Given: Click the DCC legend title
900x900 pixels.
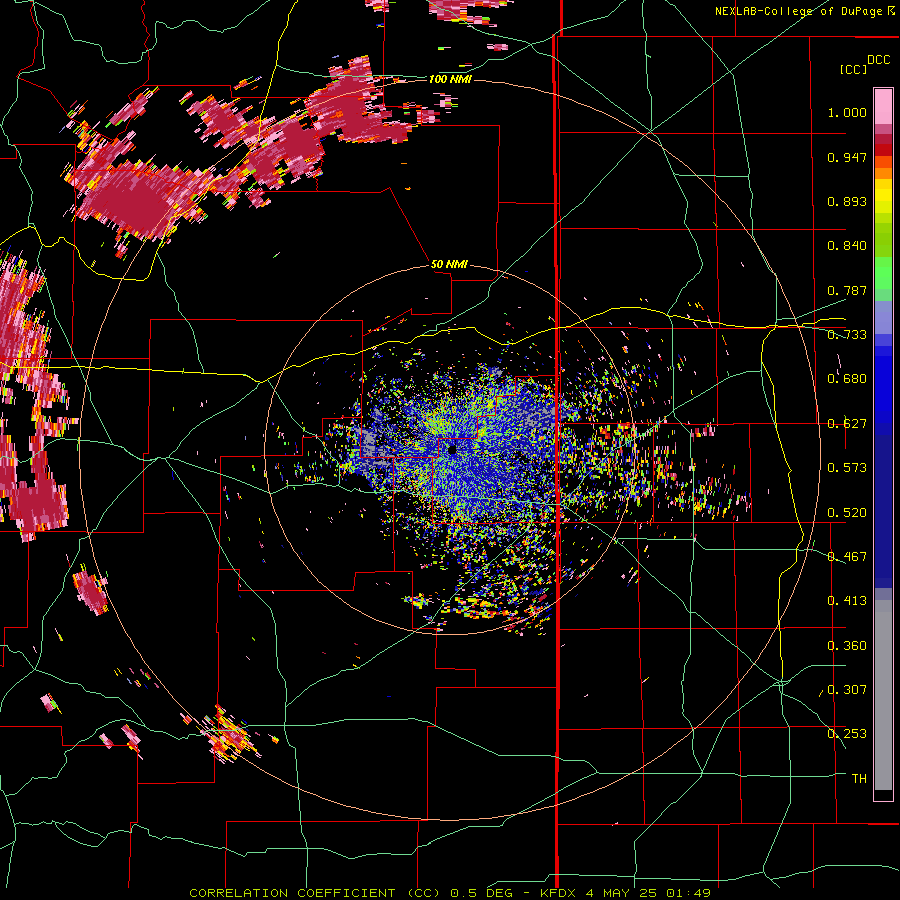Looking at the screenshot, I should click(x=879, y=60).
